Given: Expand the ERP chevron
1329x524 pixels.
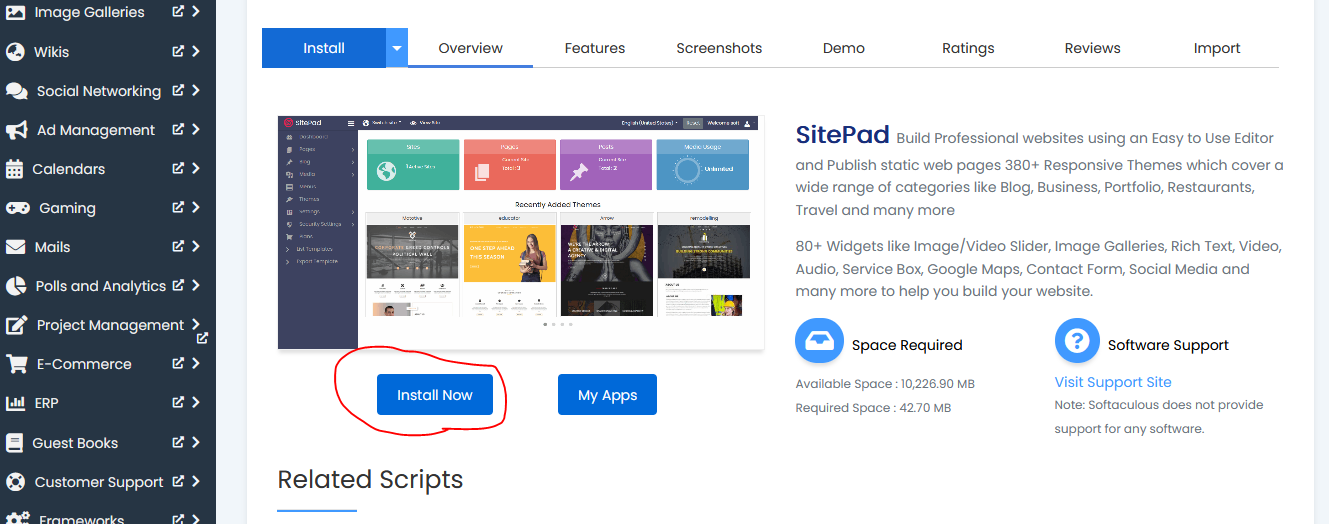Looking at the screenshot, I should tap(196, 402).
